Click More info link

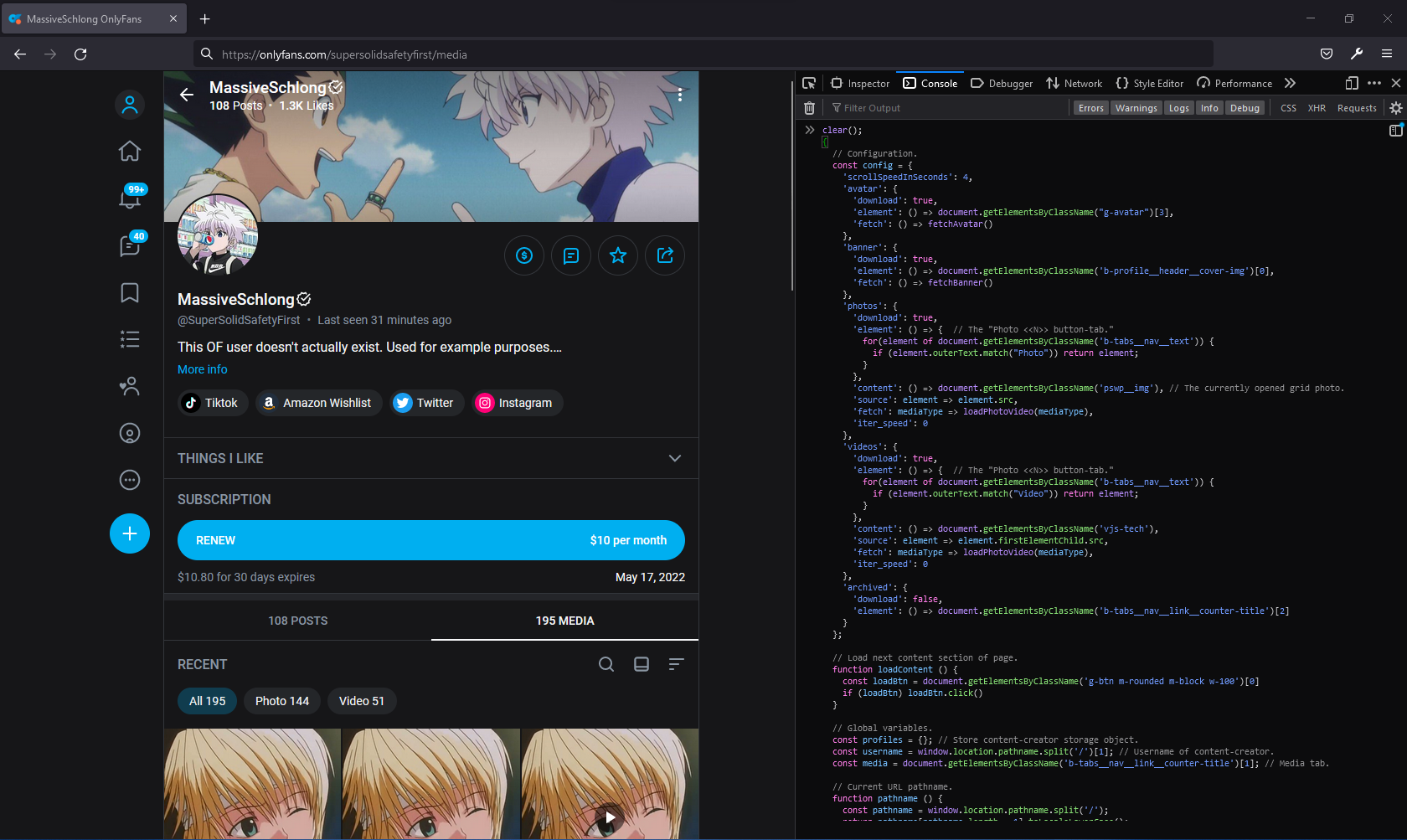click(x=203, y=369)
